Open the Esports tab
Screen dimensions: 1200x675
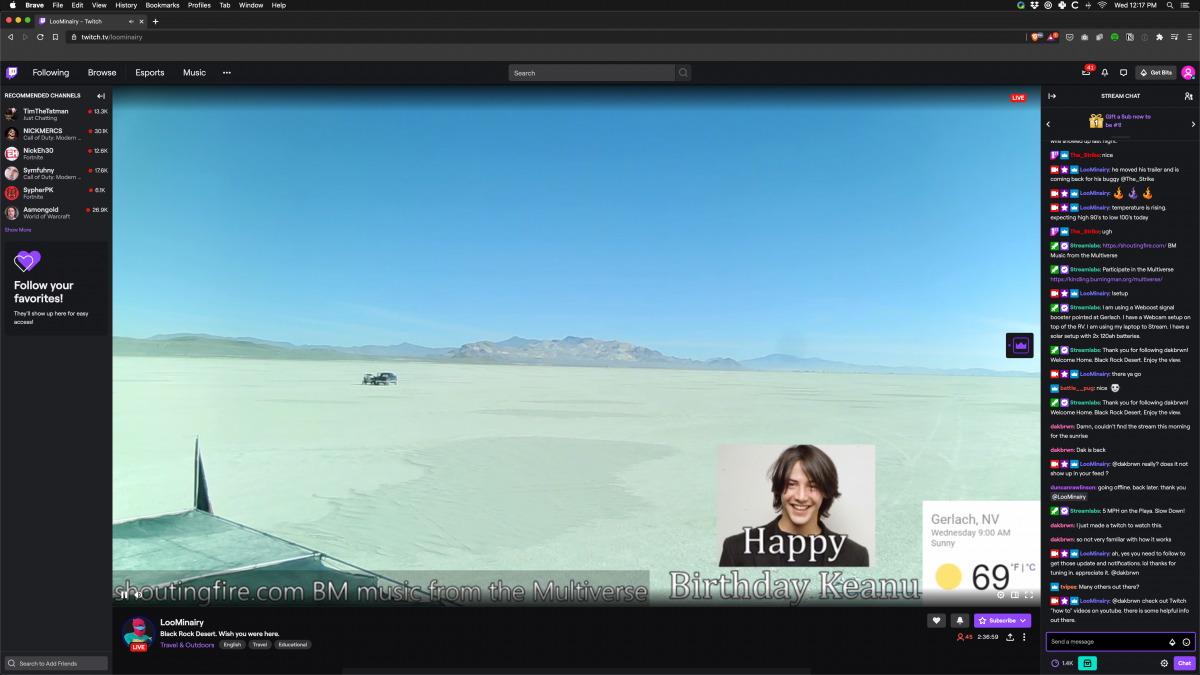[x=150, y=72]
